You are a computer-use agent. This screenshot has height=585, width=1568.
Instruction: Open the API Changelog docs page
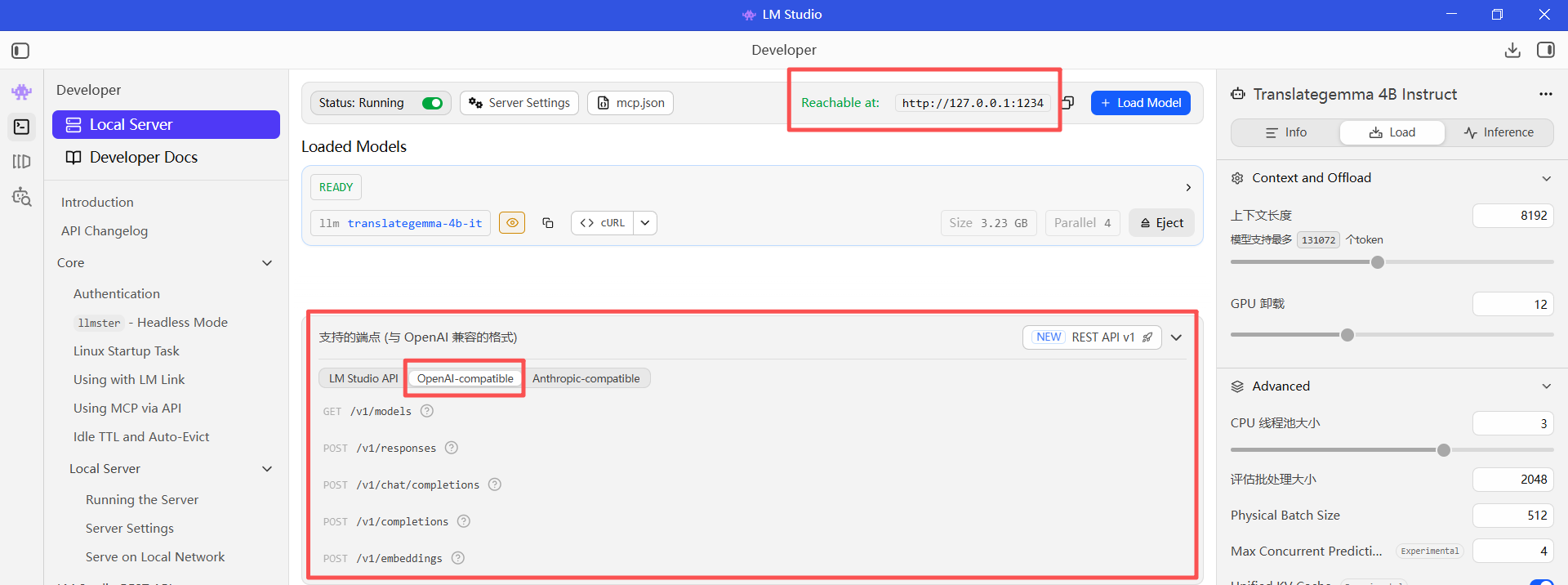point(105,230)
